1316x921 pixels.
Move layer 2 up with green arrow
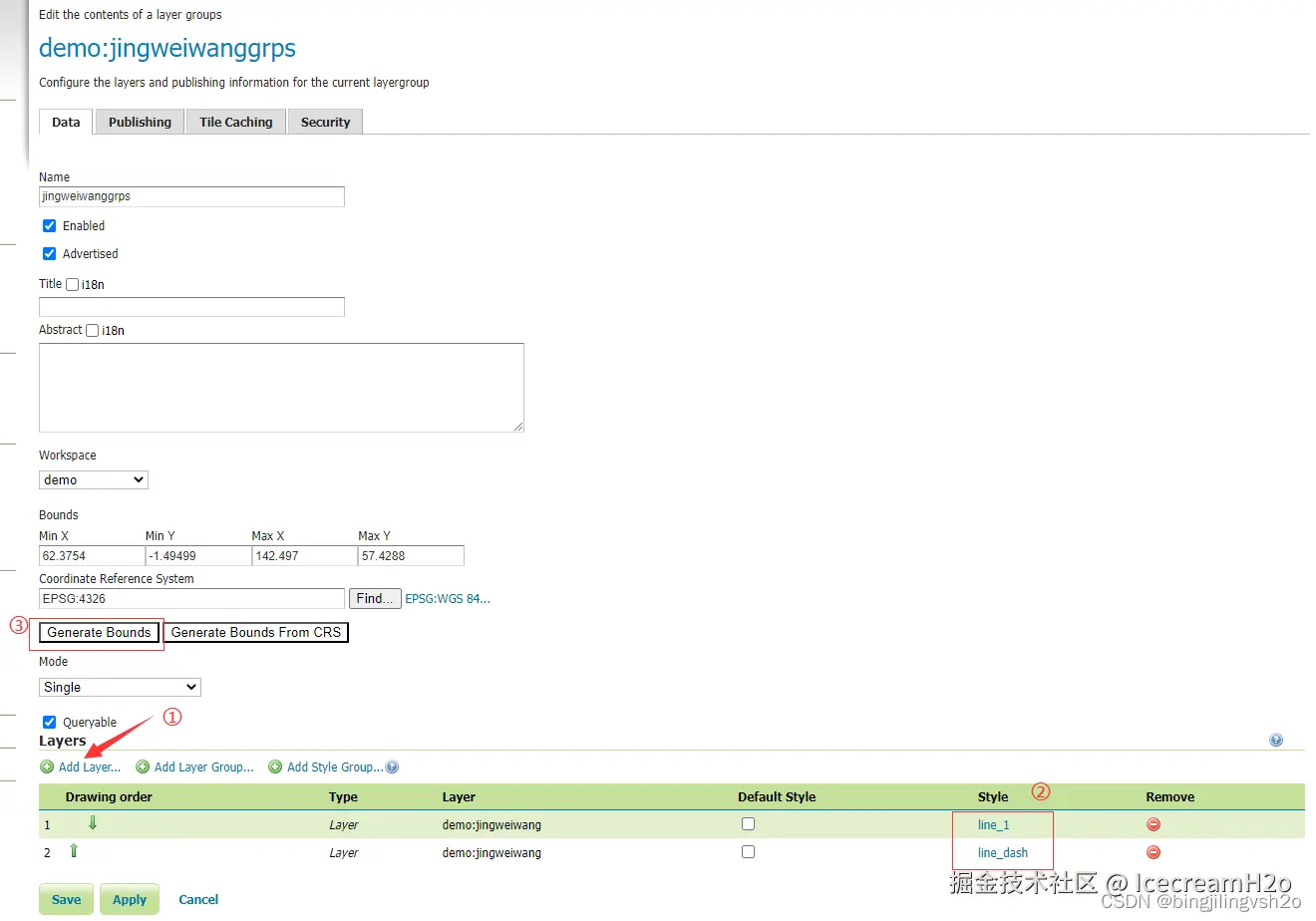pos(73,850)
